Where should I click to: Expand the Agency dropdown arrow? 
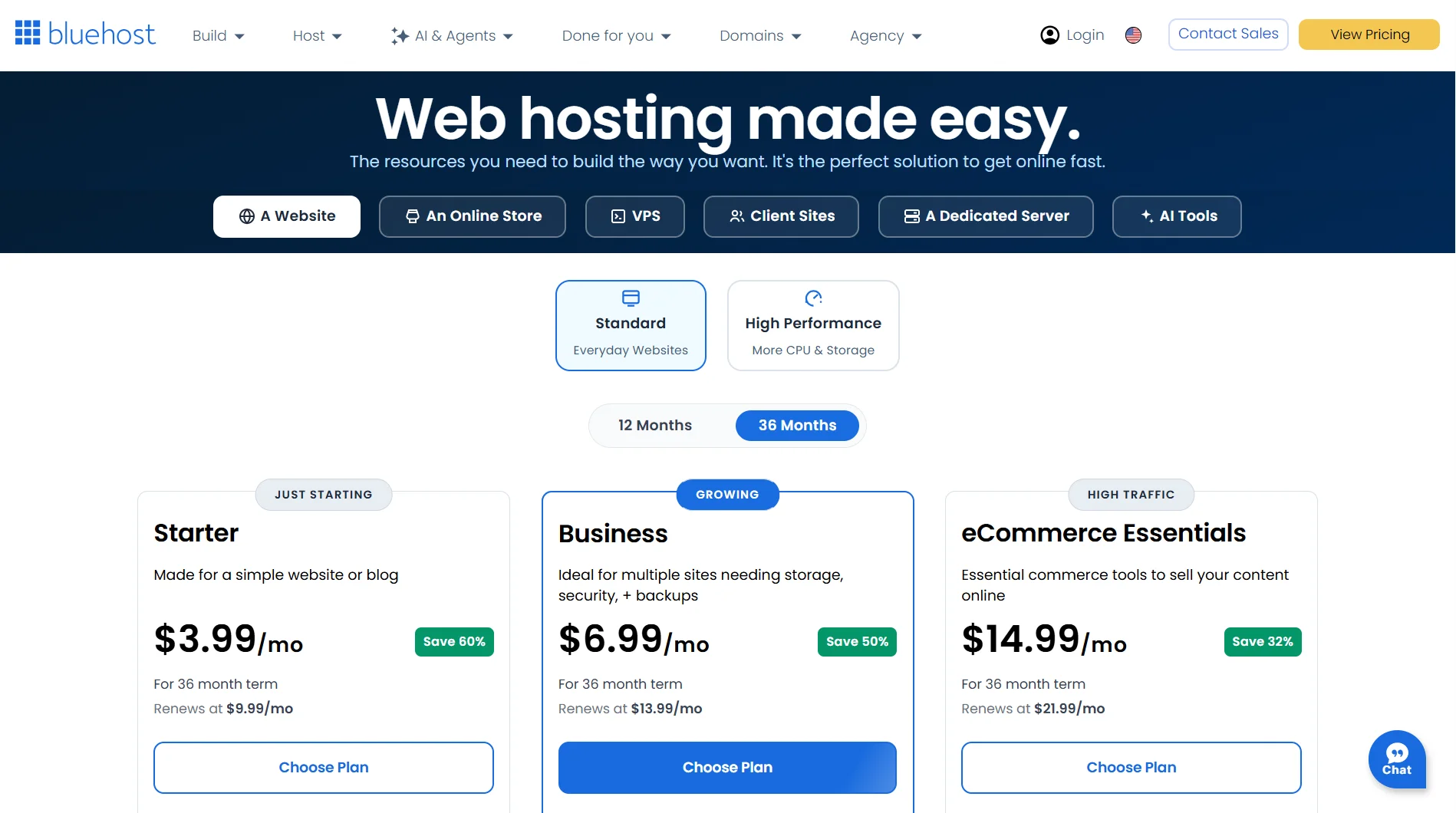(917, 36)
